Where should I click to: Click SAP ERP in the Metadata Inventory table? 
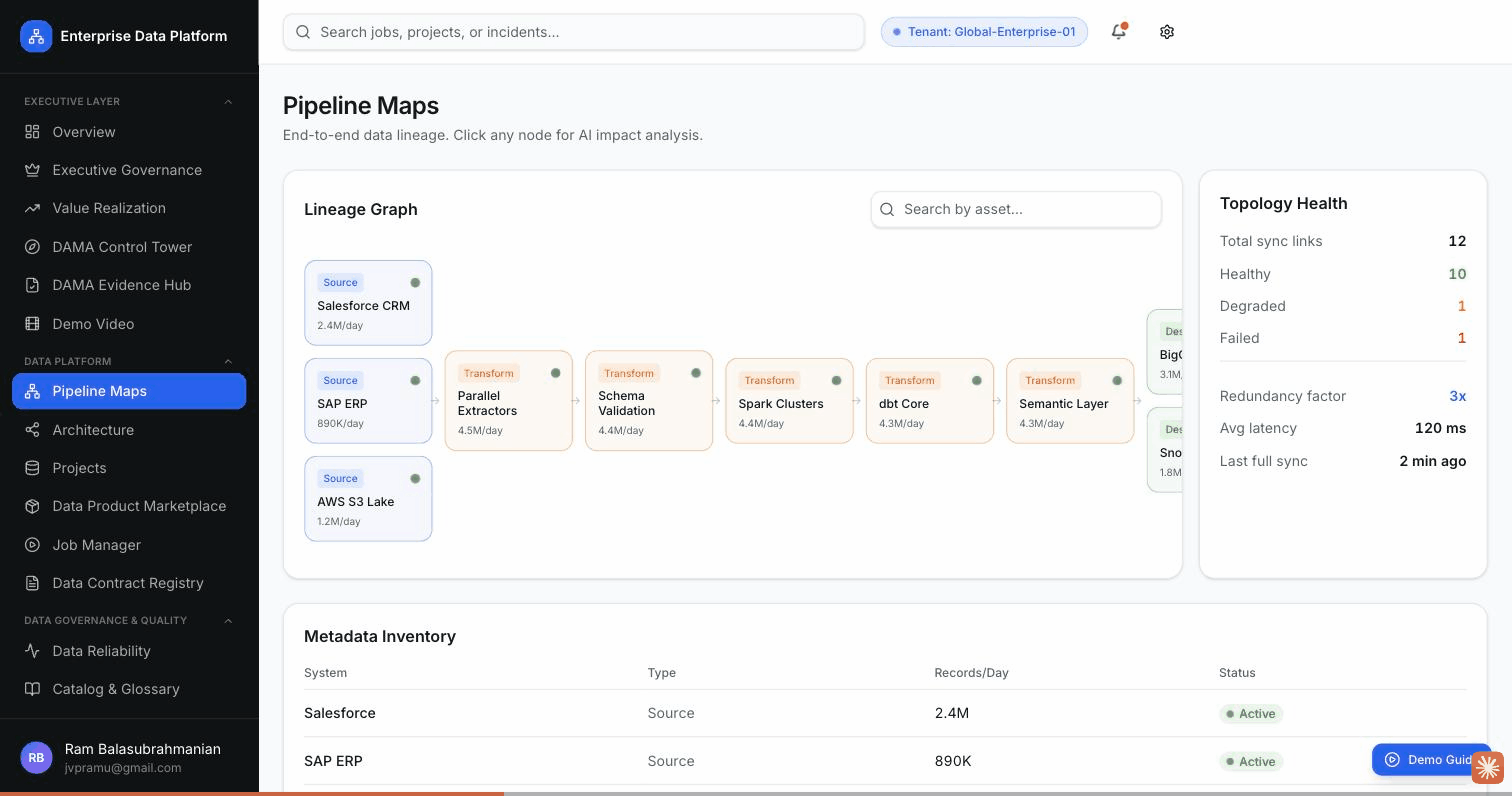(x=333, y=761)
